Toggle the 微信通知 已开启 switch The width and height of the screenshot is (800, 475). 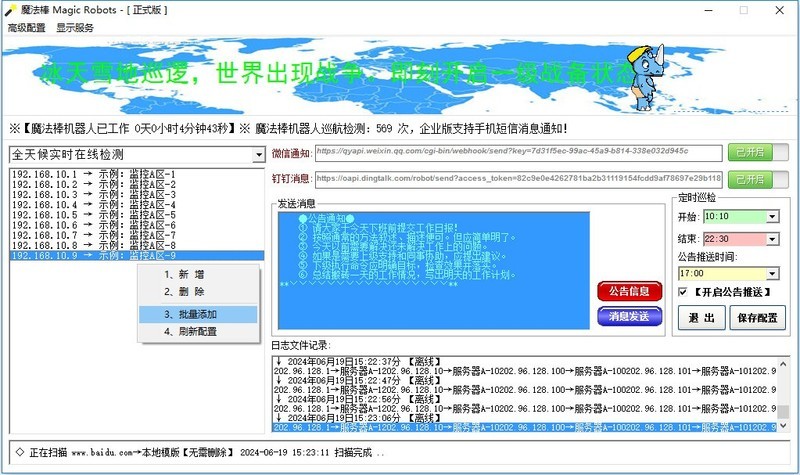tap(758, 153)
